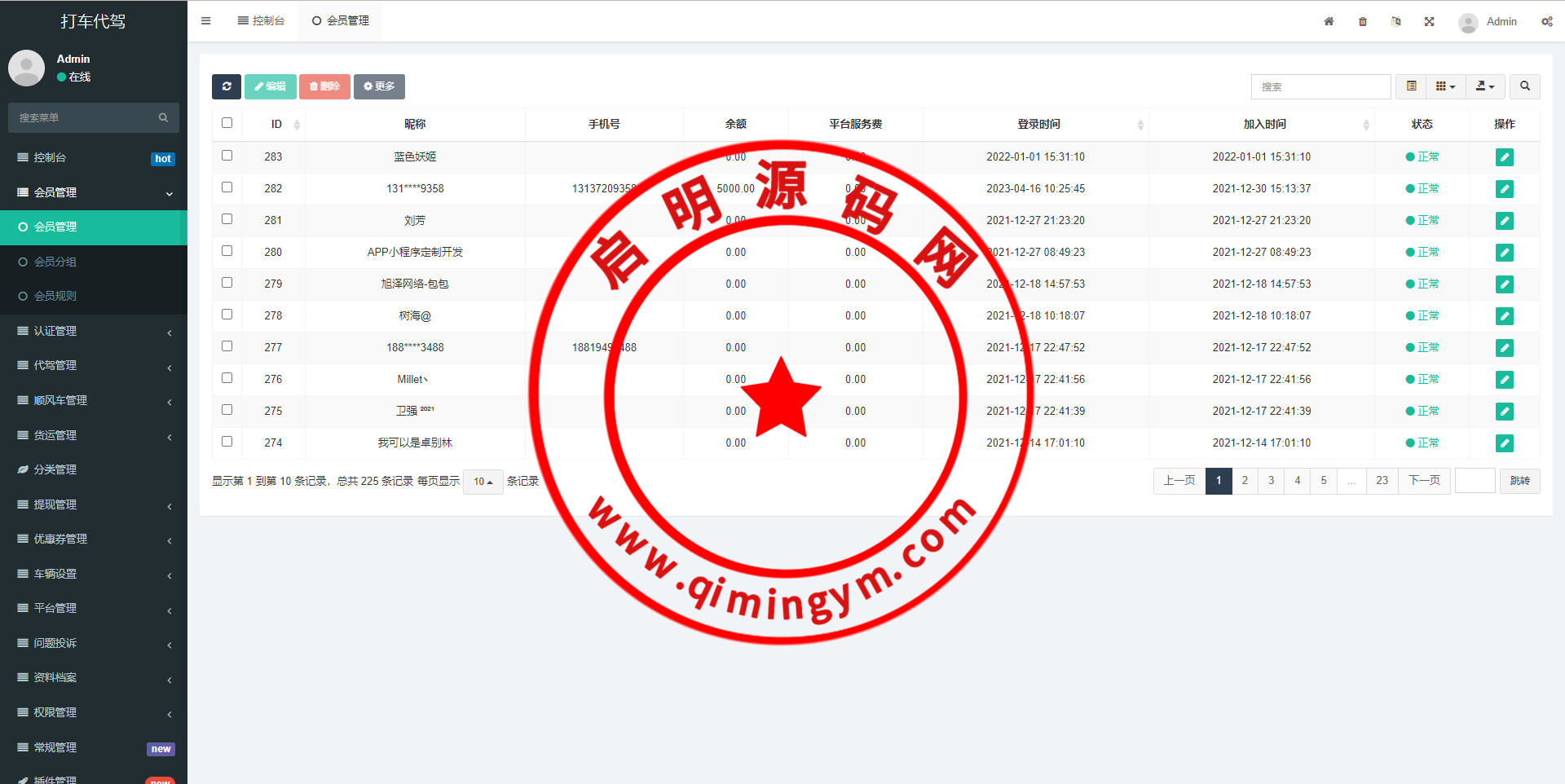Open the columns visibility dropdown
The width and height of the screenshot is (1565, 784).
[x=1445, y=86]
